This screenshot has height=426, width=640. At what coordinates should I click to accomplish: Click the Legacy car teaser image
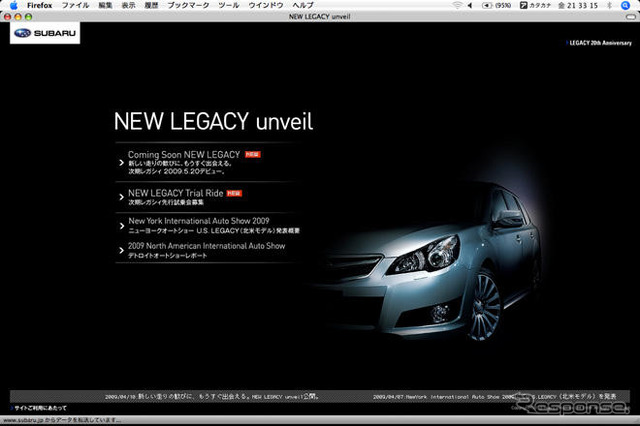click(429, 261)
